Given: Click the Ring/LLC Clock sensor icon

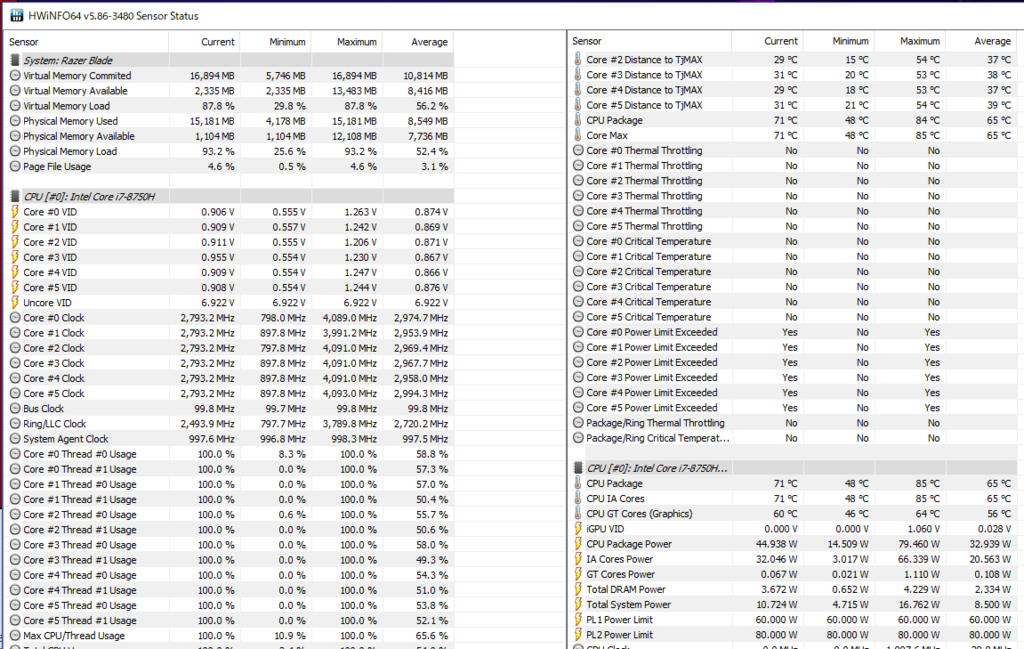Looking at the screenshot, I should 15,423.
